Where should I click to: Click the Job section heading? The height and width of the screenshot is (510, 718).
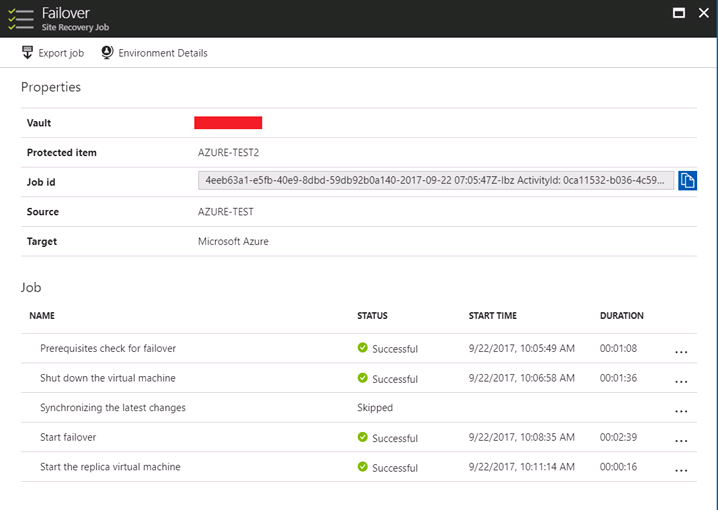pos(31,287)
